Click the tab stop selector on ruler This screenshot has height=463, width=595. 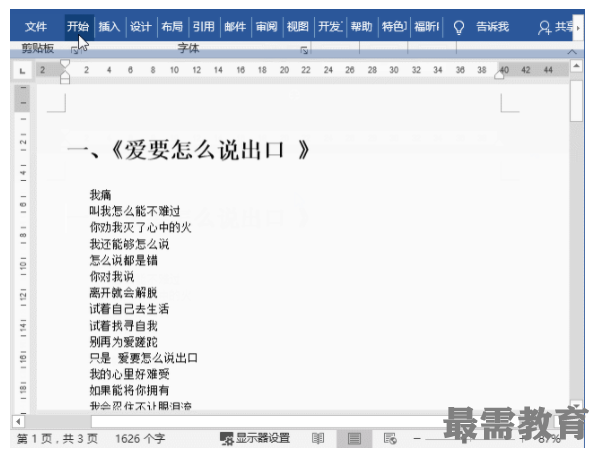(x=22, y=71)
